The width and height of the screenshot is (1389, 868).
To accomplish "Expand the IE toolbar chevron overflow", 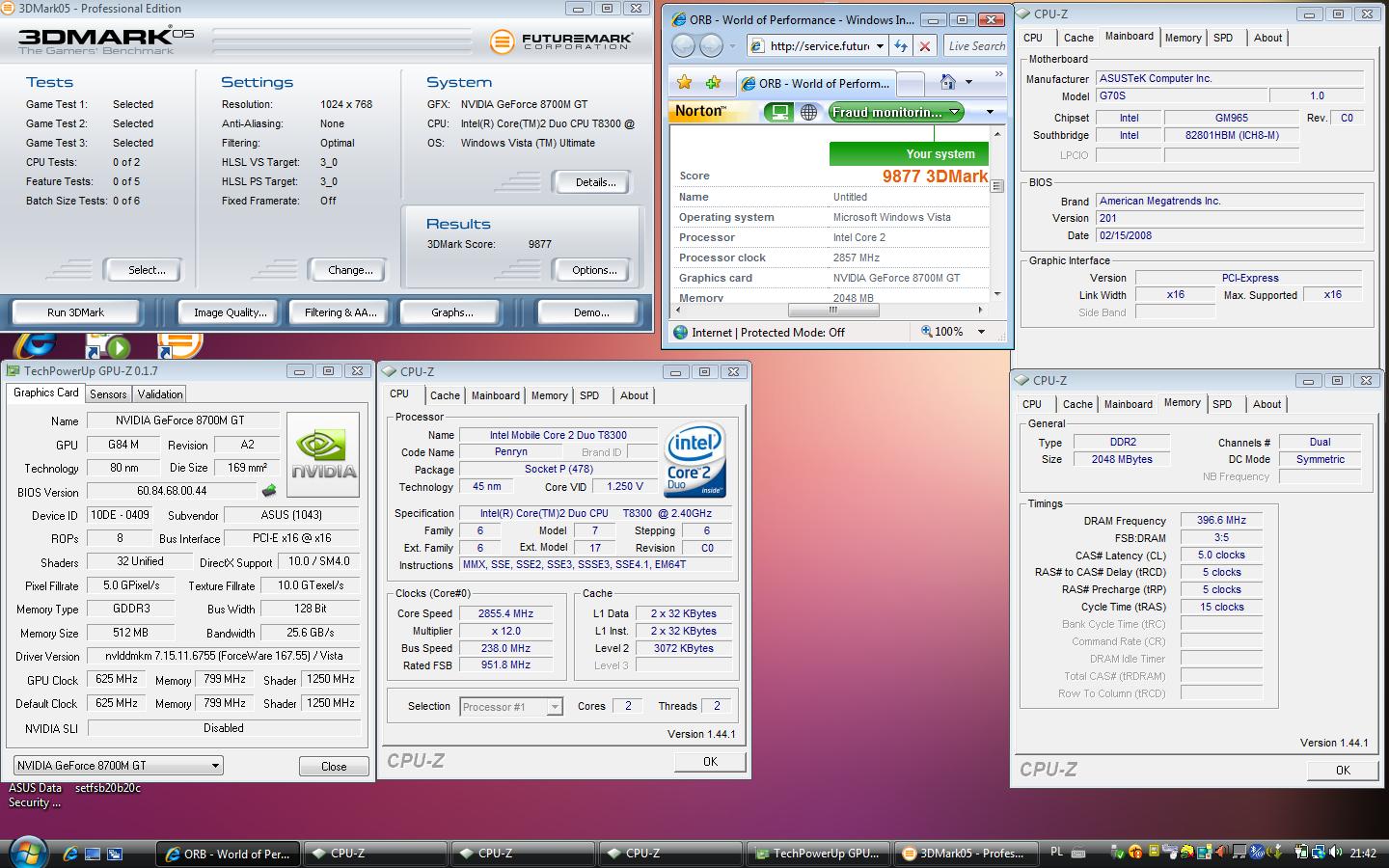I will pos(998,73).
